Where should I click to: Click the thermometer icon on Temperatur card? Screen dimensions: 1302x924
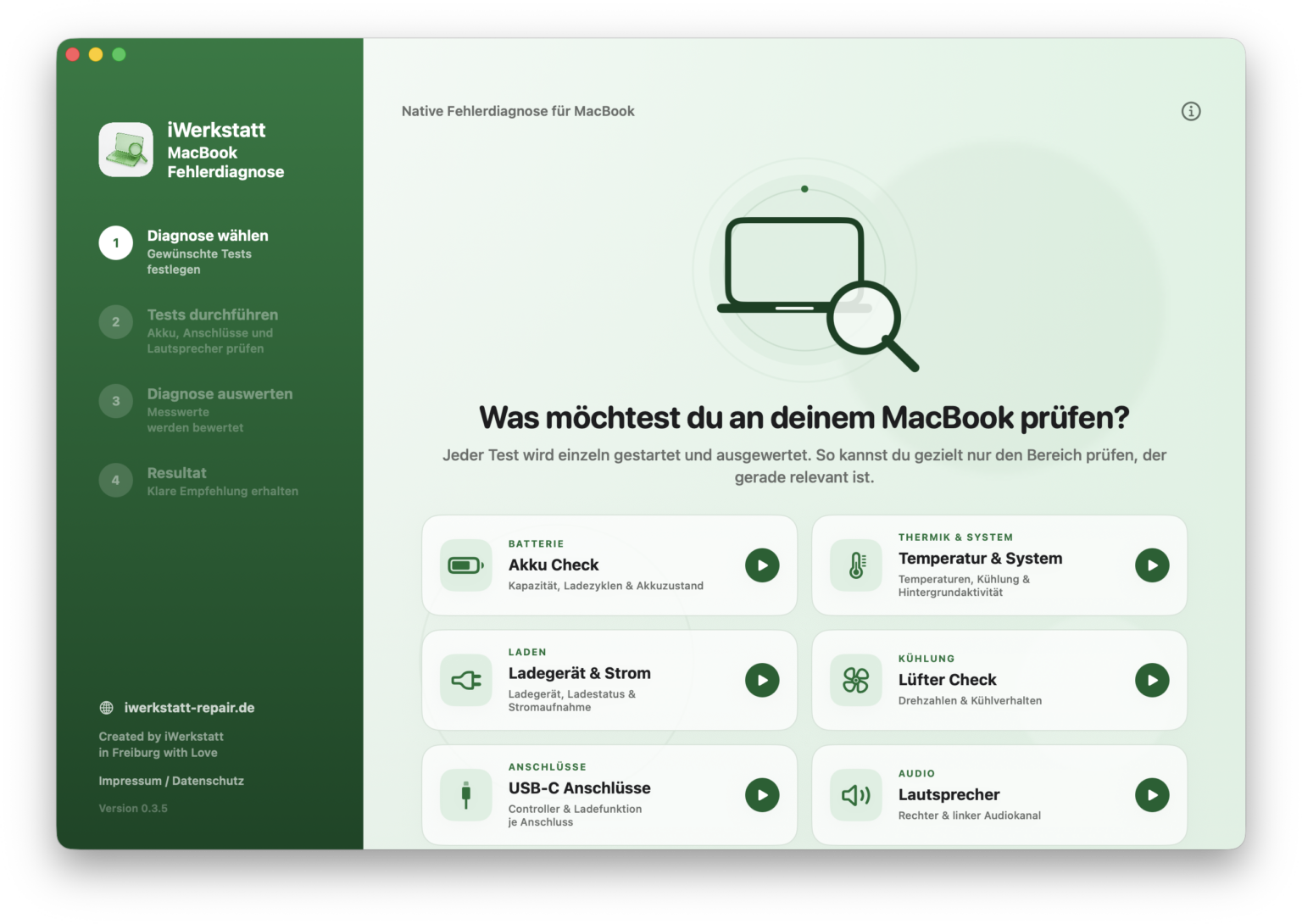point(856,565)
